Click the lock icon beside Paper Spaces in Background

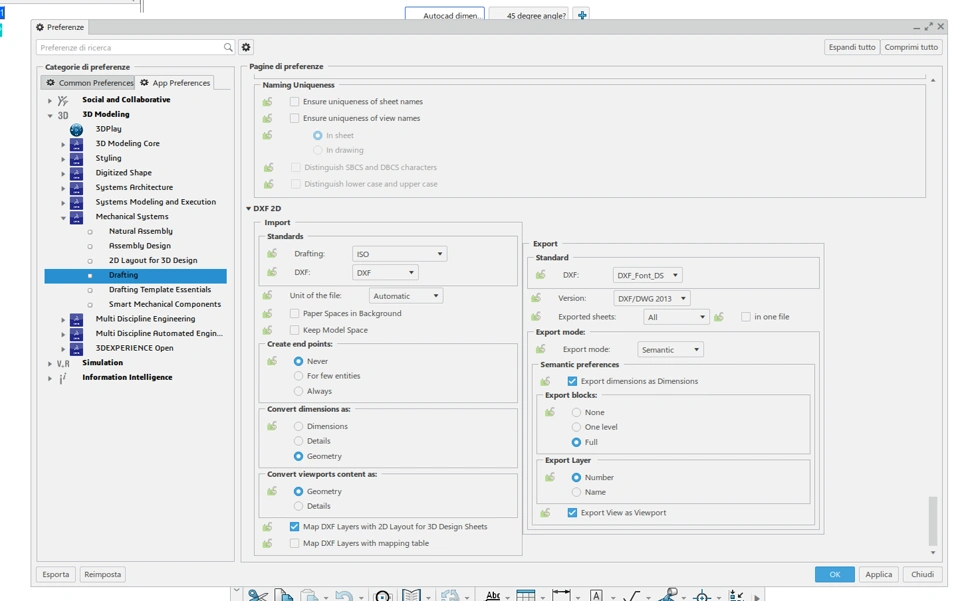268,313
